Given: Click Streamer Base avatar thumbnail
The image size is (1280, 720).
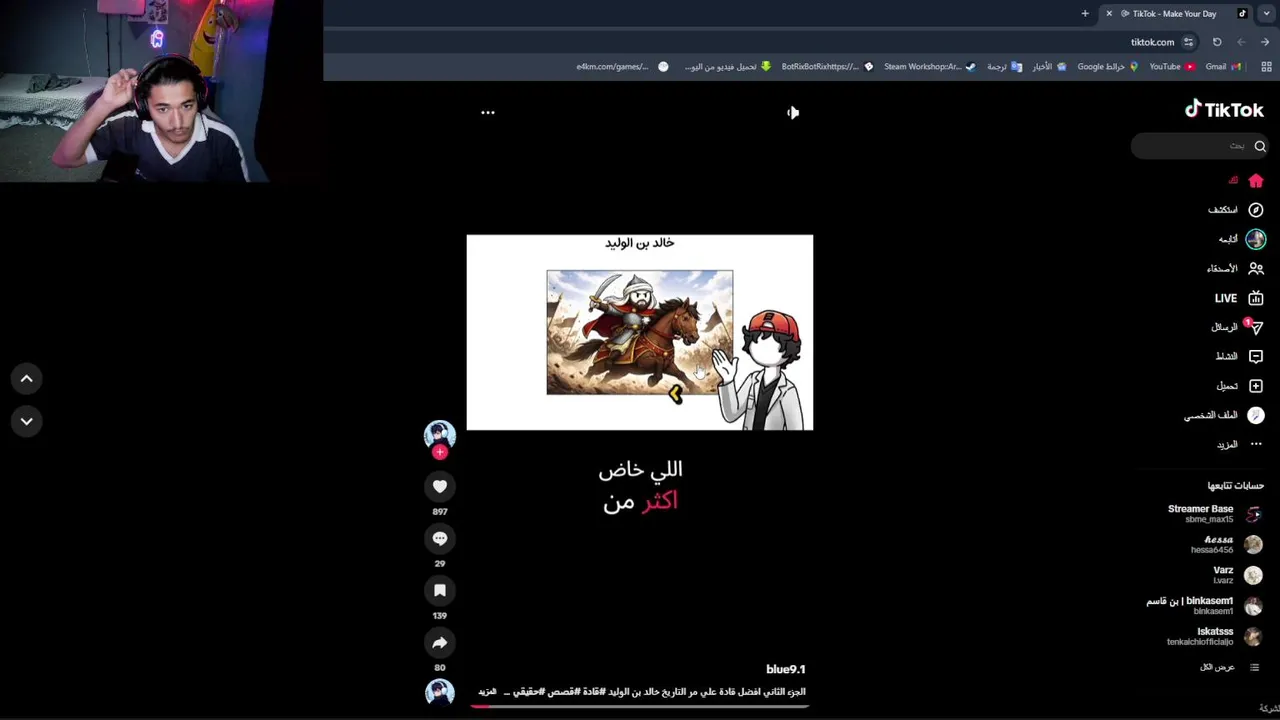Looking at the screenshot, I should coord(1253,514).
